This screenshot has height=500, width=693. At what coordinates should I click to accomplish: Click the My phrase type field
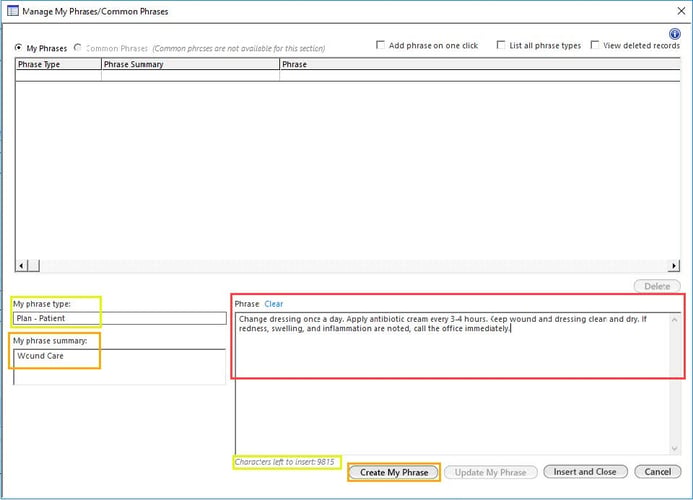[120, 318]
